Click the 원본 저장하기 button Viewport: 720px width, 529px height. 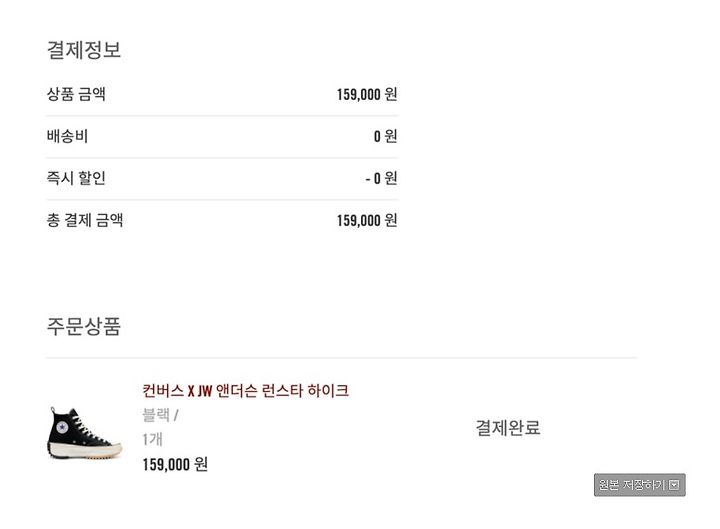639,485
